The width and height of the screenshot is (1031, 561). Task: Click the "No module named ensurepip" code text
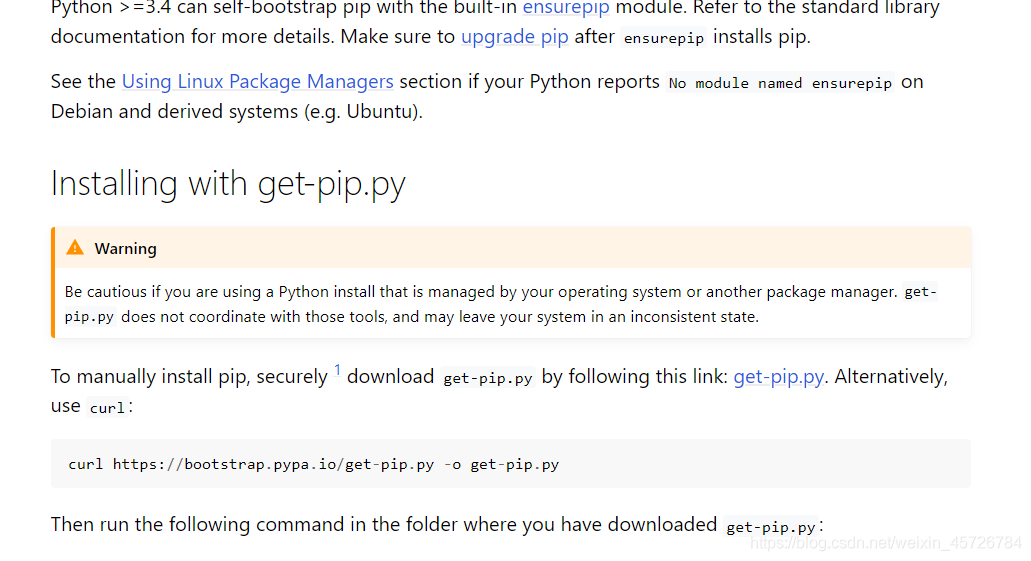pos(780,83)
